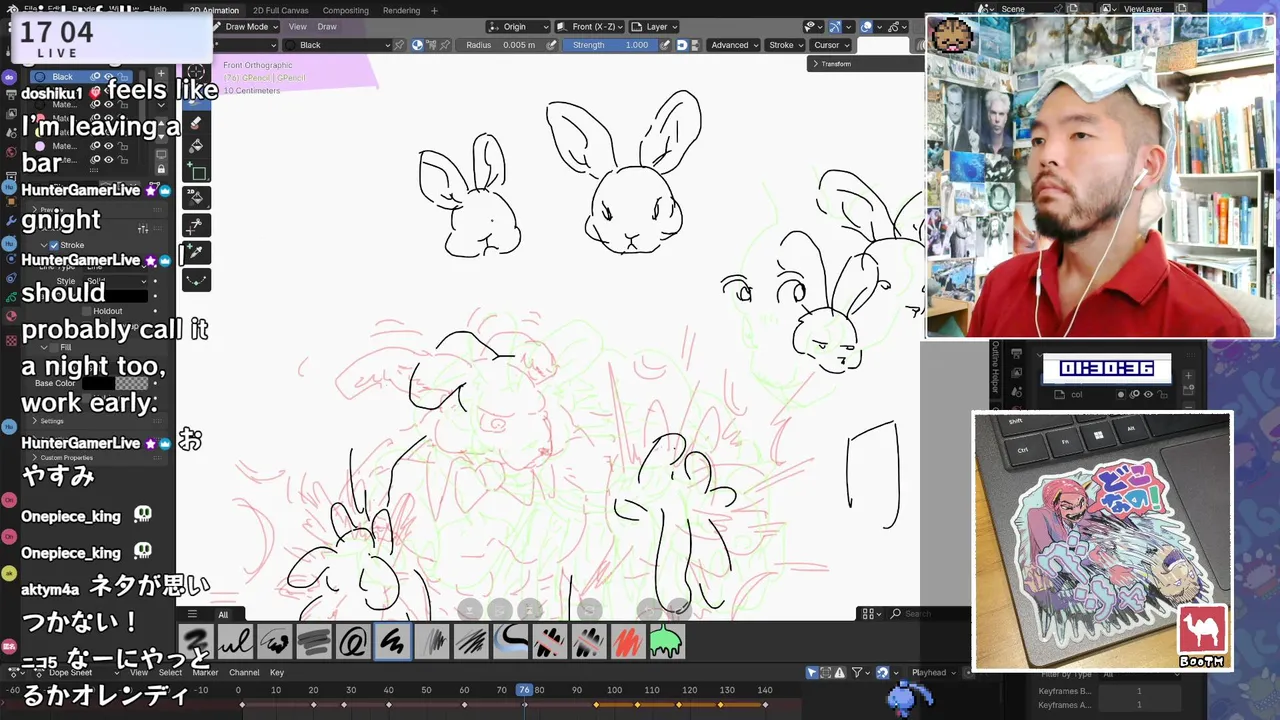Choose the gray hatching pencil brush

[432, 641]
